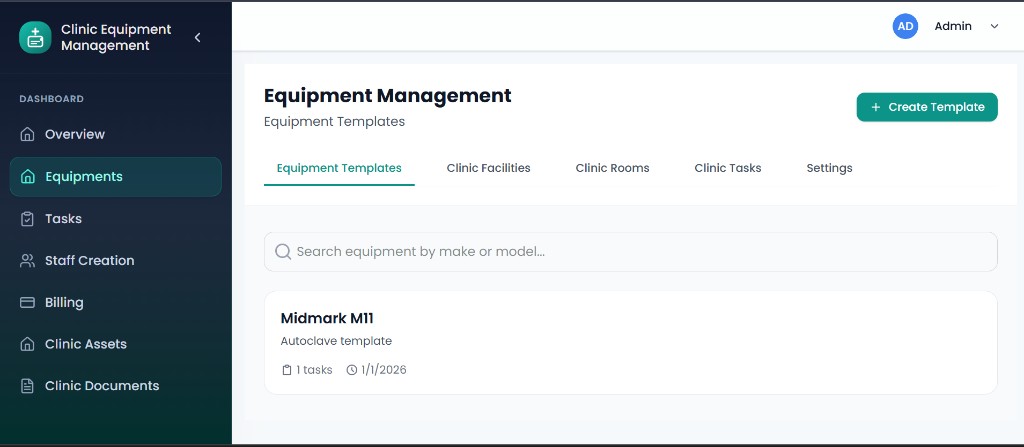
Task: Click the tasks clipboard icon on Midmark card
Action: click(286, 370)
